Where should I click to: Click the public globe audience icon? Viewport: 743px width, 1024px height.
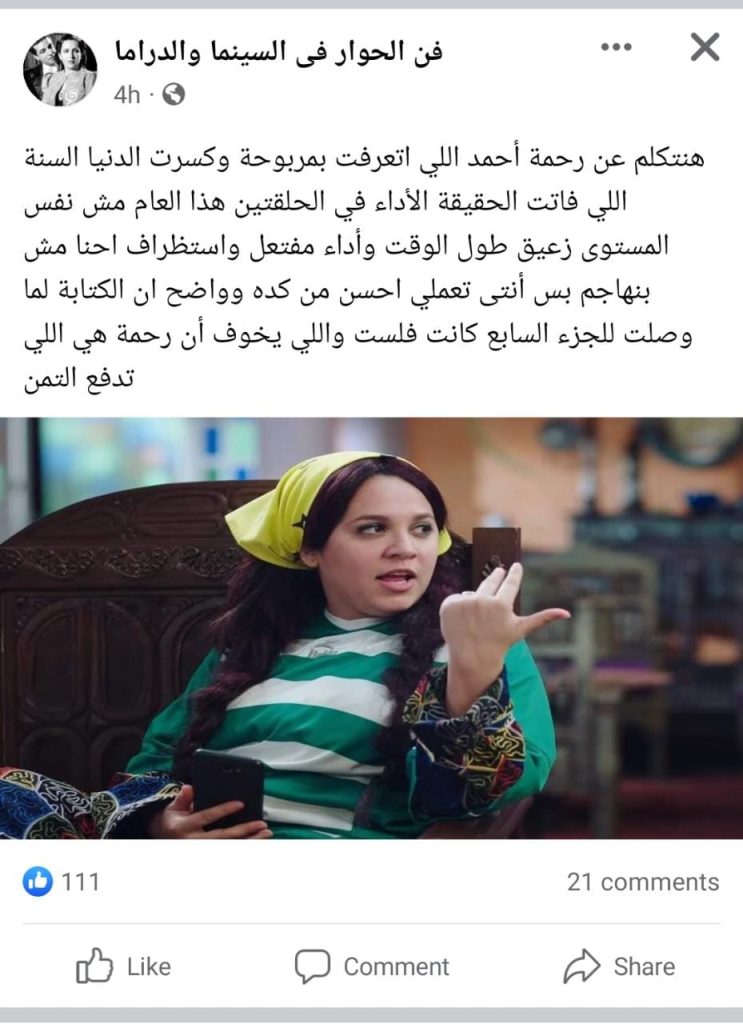(x=174, y=95)
